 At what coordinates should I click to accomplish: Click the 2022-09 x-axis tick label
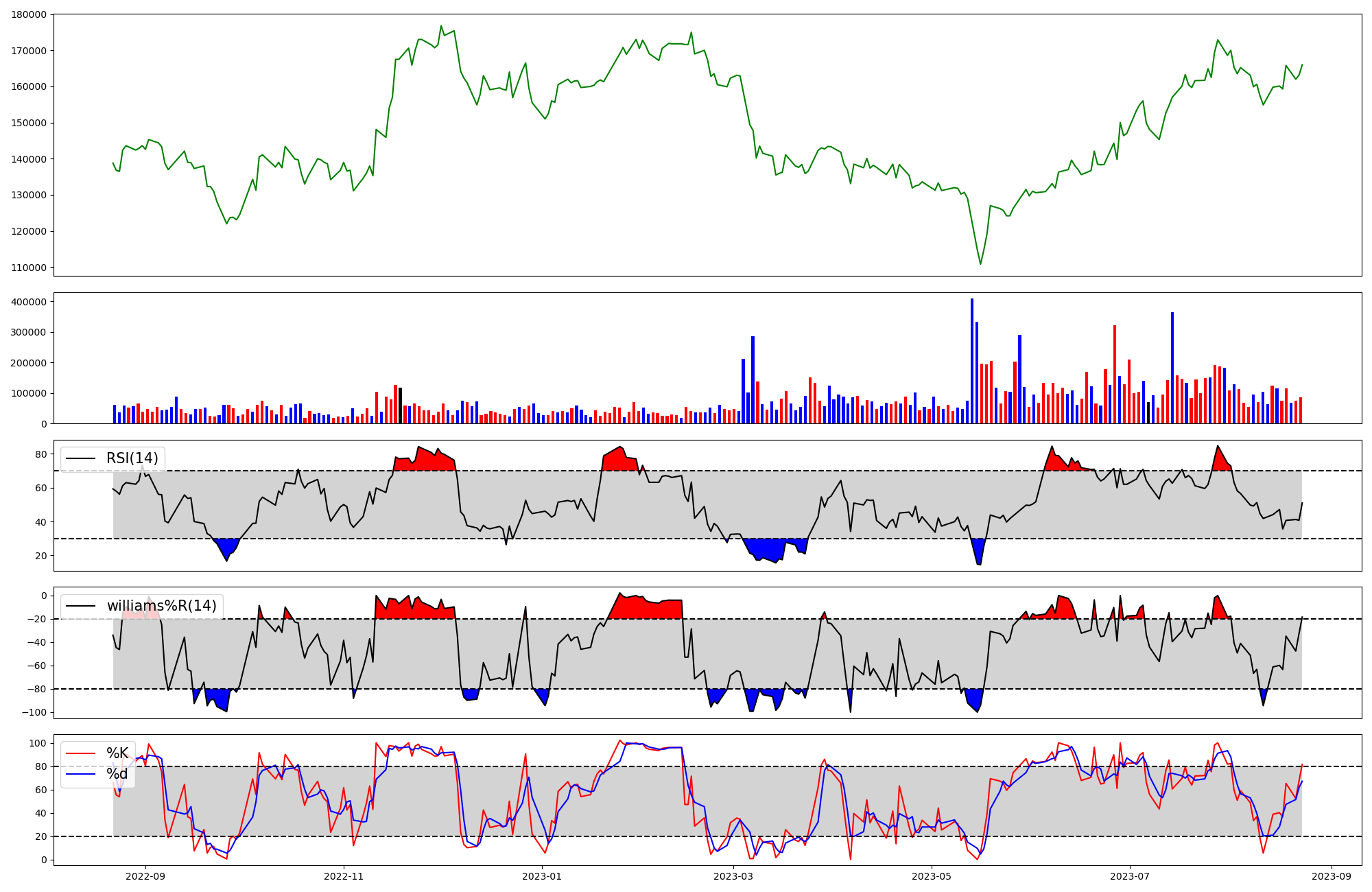click(145, 876)
